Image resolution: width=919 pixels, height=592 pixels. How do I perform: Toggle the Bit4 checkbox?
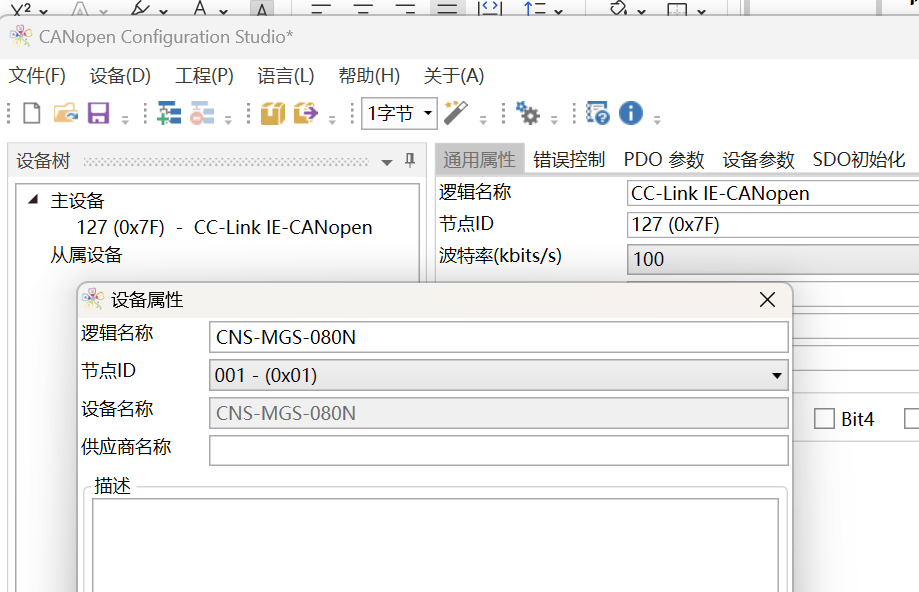point(824,419)
